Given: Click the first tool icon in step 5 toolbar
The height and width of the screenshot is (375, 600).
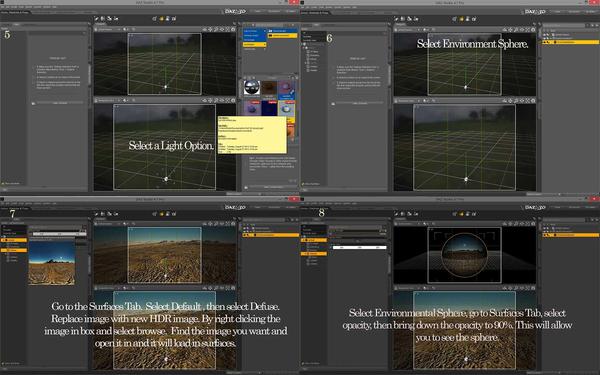Looking at the screenshot, I should [x=97, y=18].
